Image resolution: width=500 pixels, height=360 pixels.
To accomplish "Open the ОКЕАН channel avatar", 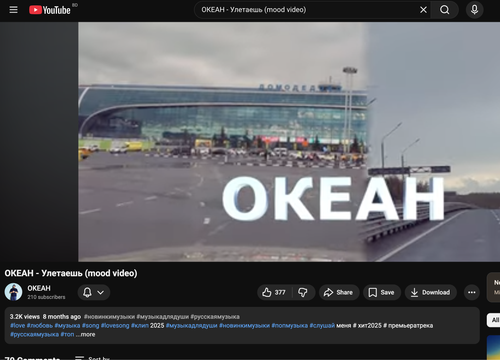I will [x=13, y=292].
